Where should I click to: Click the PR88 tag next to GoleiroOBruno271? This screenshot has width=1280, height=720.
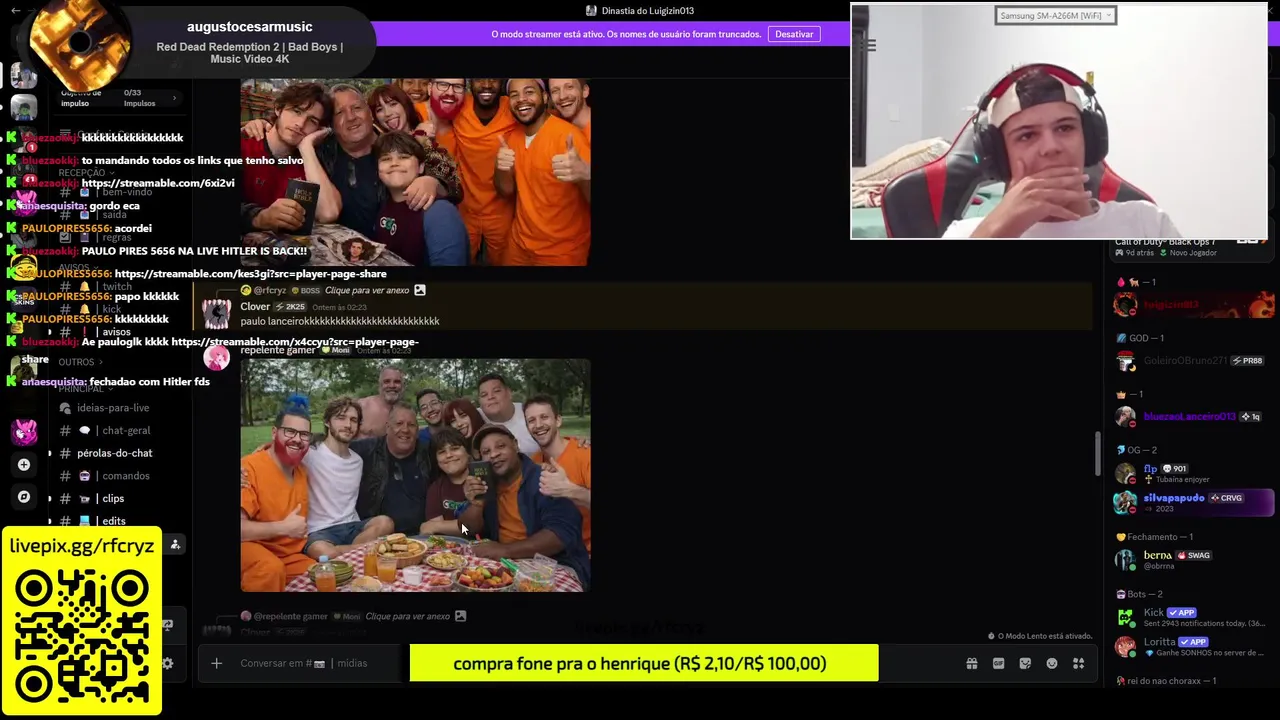(1247, 360)
